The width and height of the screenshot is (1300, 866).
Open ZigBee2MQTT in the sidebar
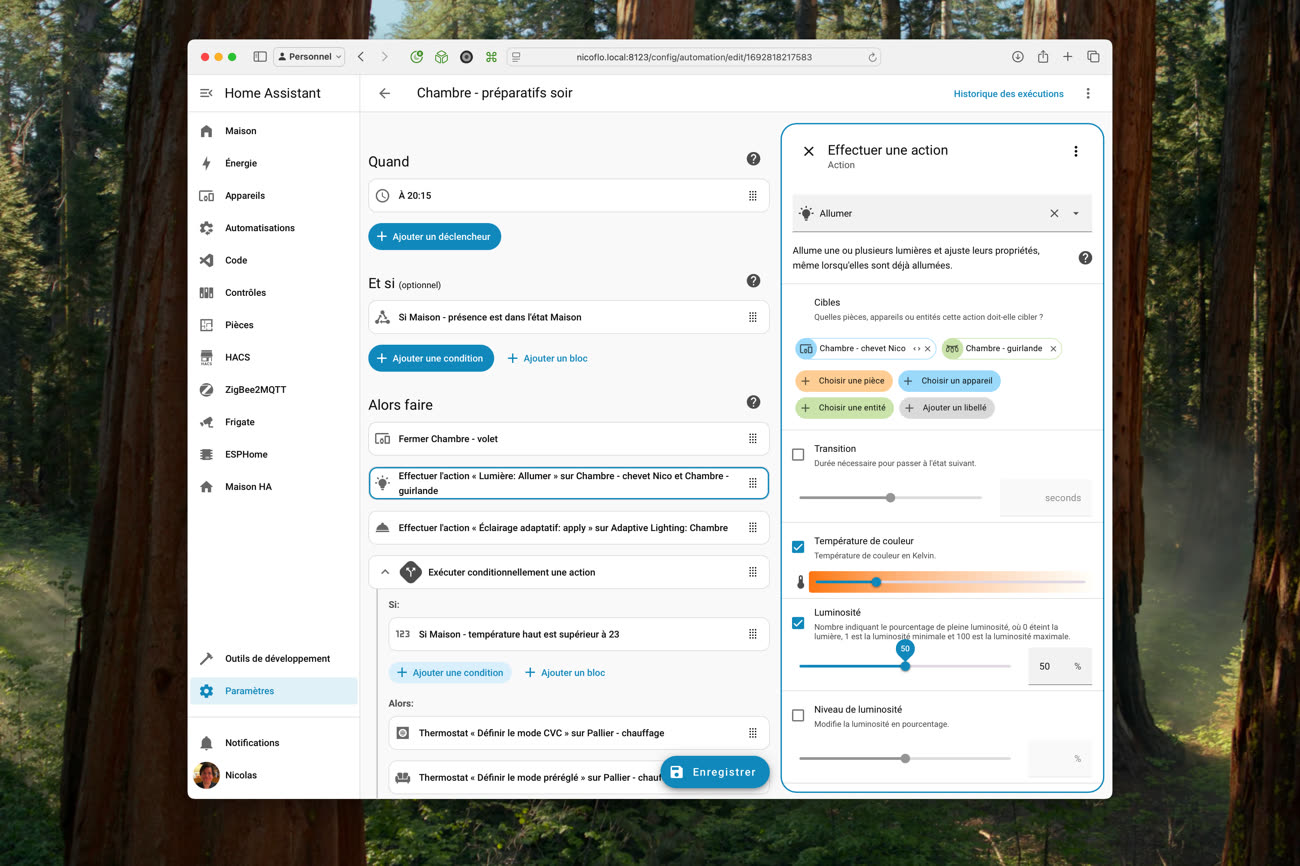(x=273, y=390)
